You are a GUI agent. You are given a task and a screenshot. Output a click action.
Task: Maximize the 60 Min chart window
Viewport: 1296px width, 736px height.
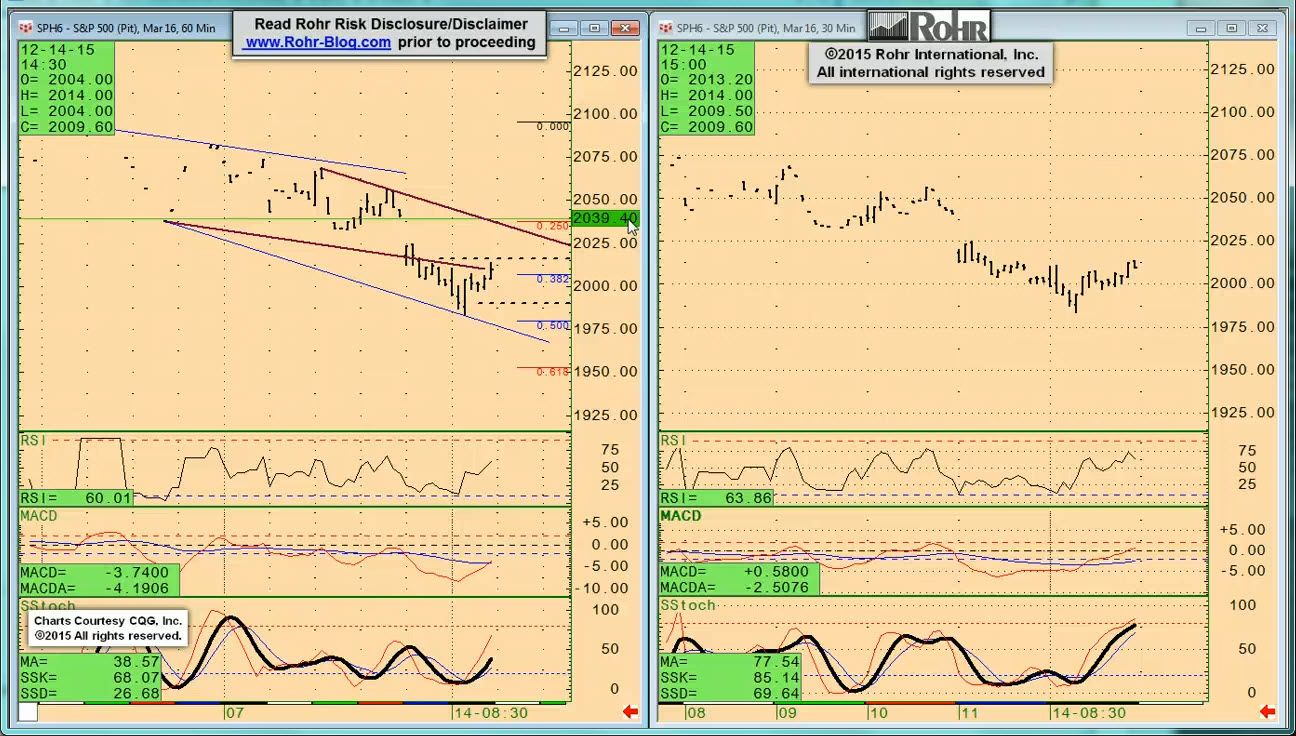click(594, 28)
